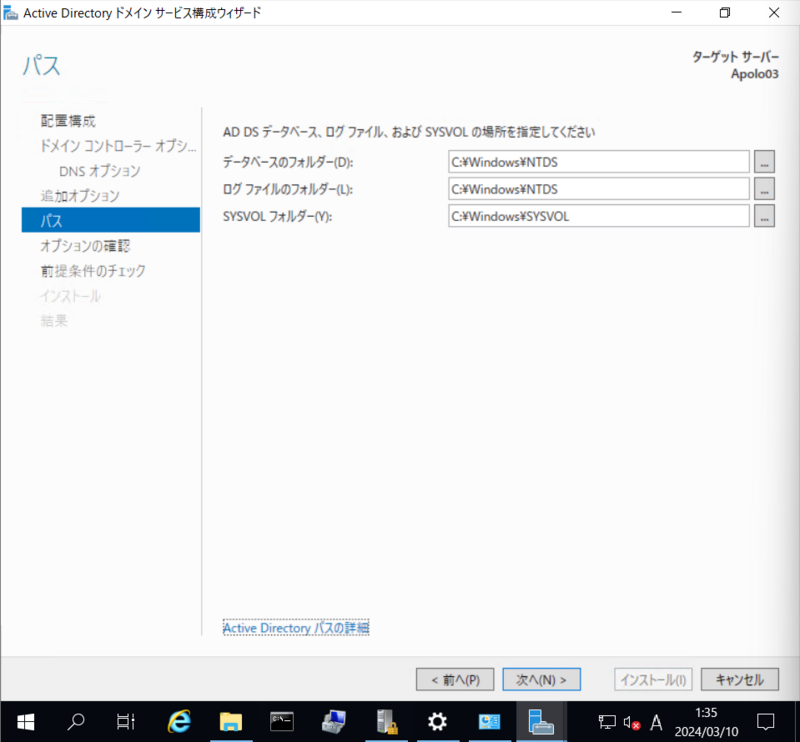Image resolution: width=800 pixels, height=742 pixels.
Task: Select オプションの確認 step in sidebar
Action: pyautogui.click(x=85, y=246)
